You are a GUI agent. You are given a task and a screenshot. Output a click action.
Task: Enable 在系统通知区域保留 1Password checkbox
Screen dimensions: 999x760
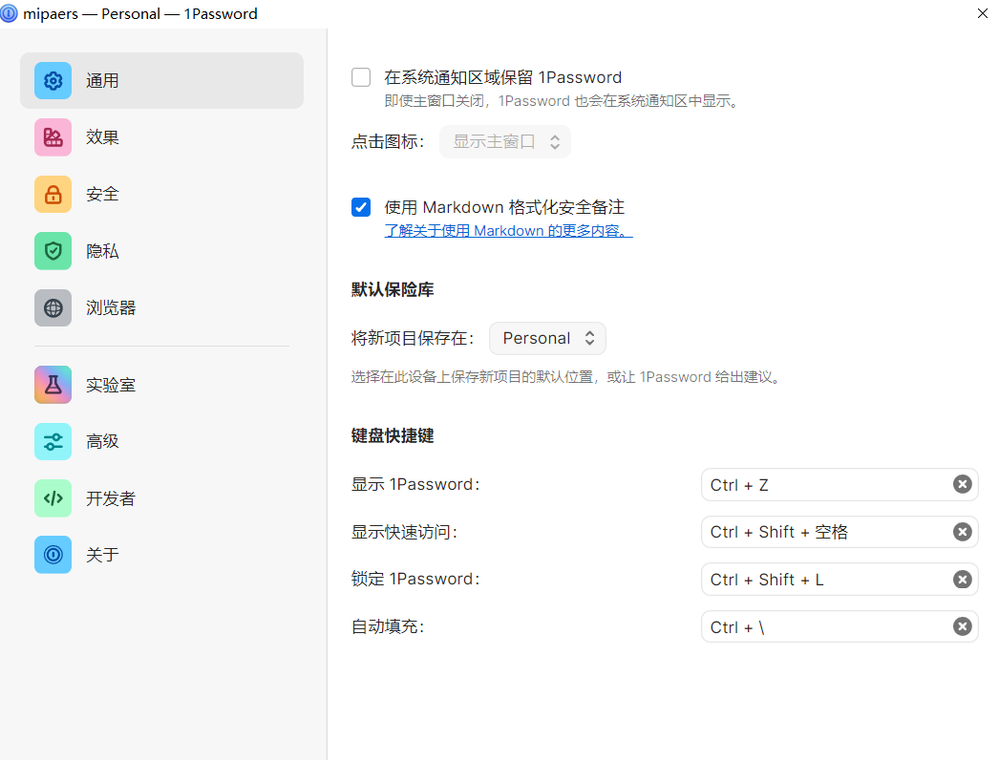click(361, 78)
